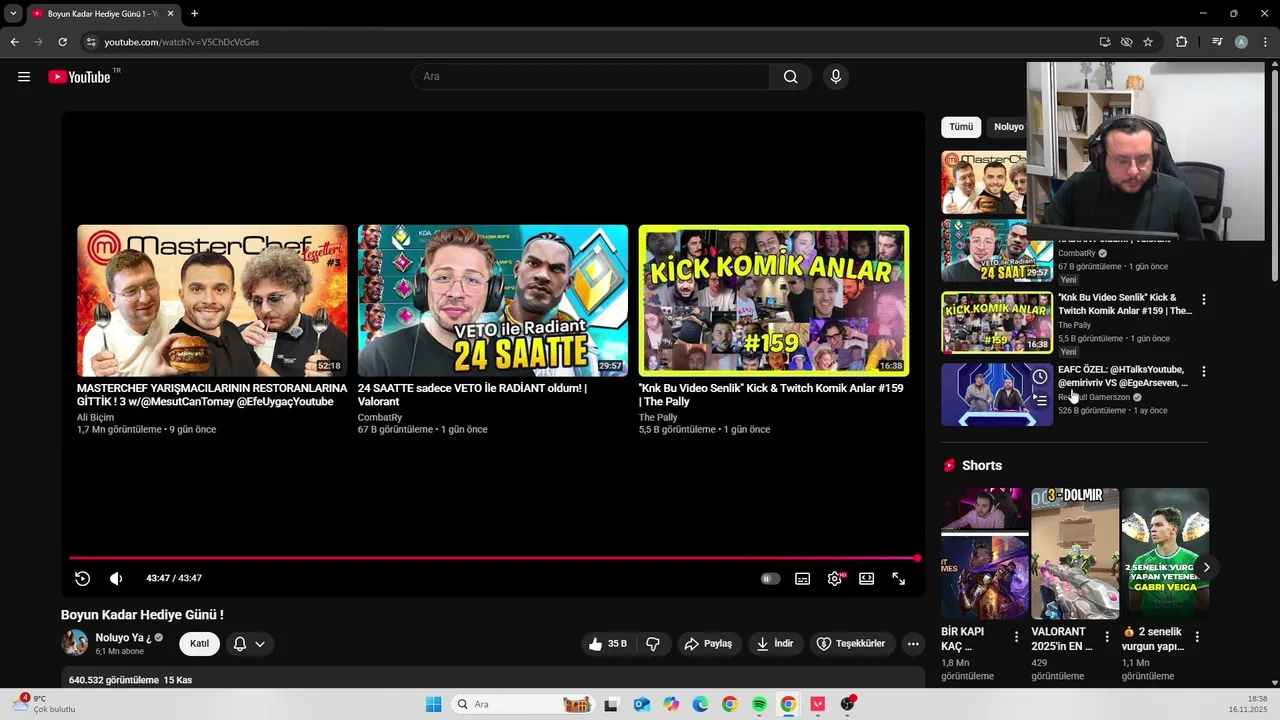
Task: Start voice search with microphone icon
Action: point(836,77)
